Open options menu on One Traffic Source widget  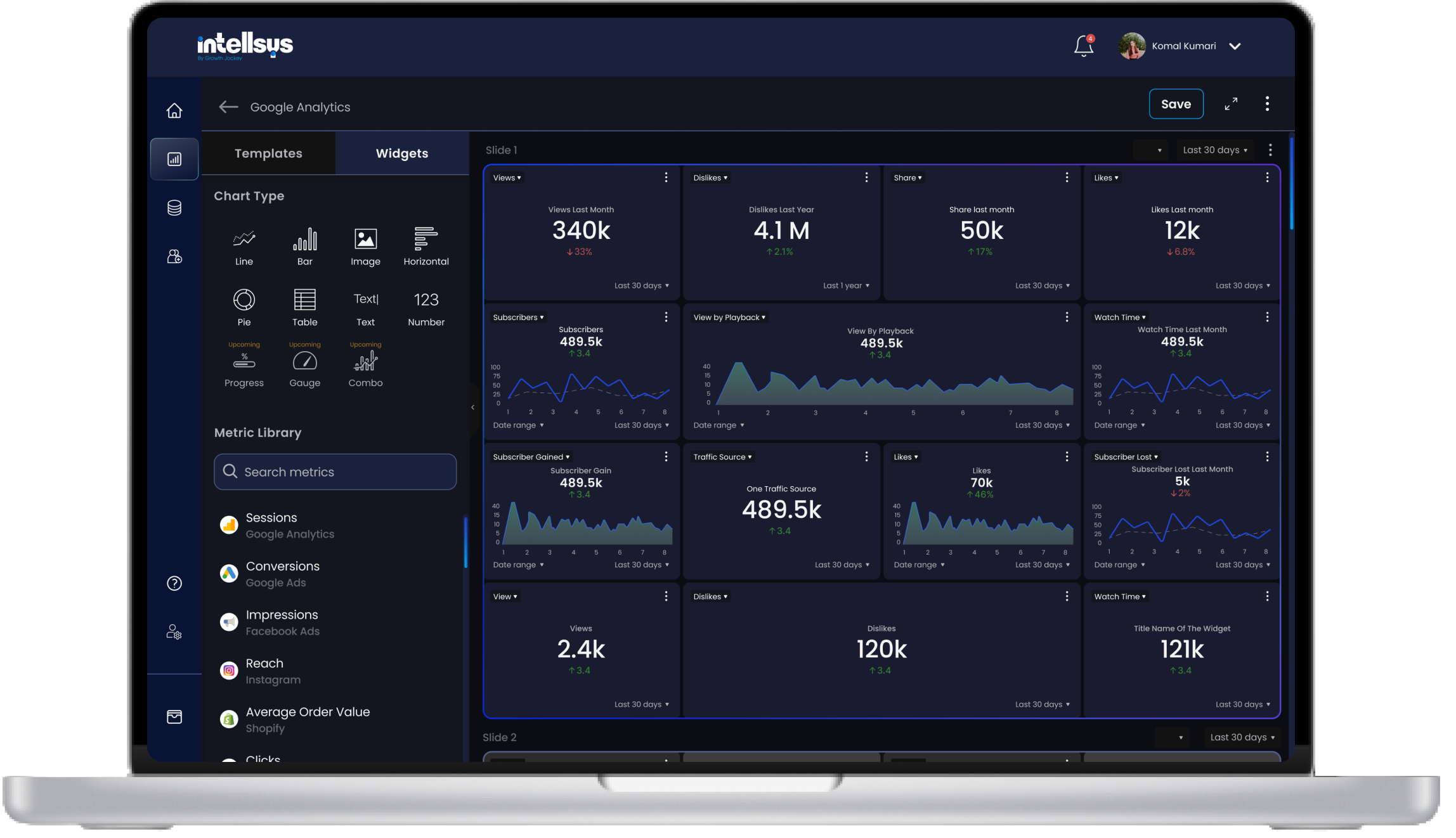866,456
